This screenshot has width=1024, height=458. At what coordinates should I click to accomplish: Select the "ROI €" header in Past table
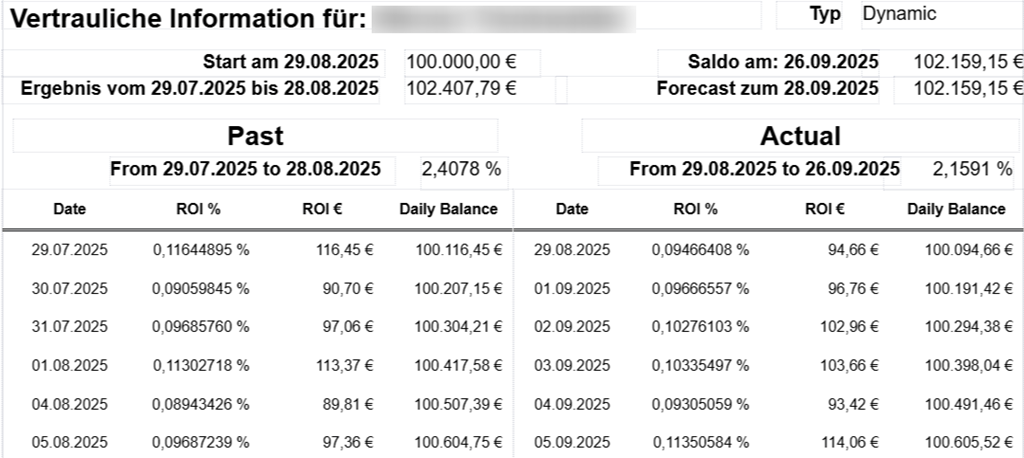point(322,209)
